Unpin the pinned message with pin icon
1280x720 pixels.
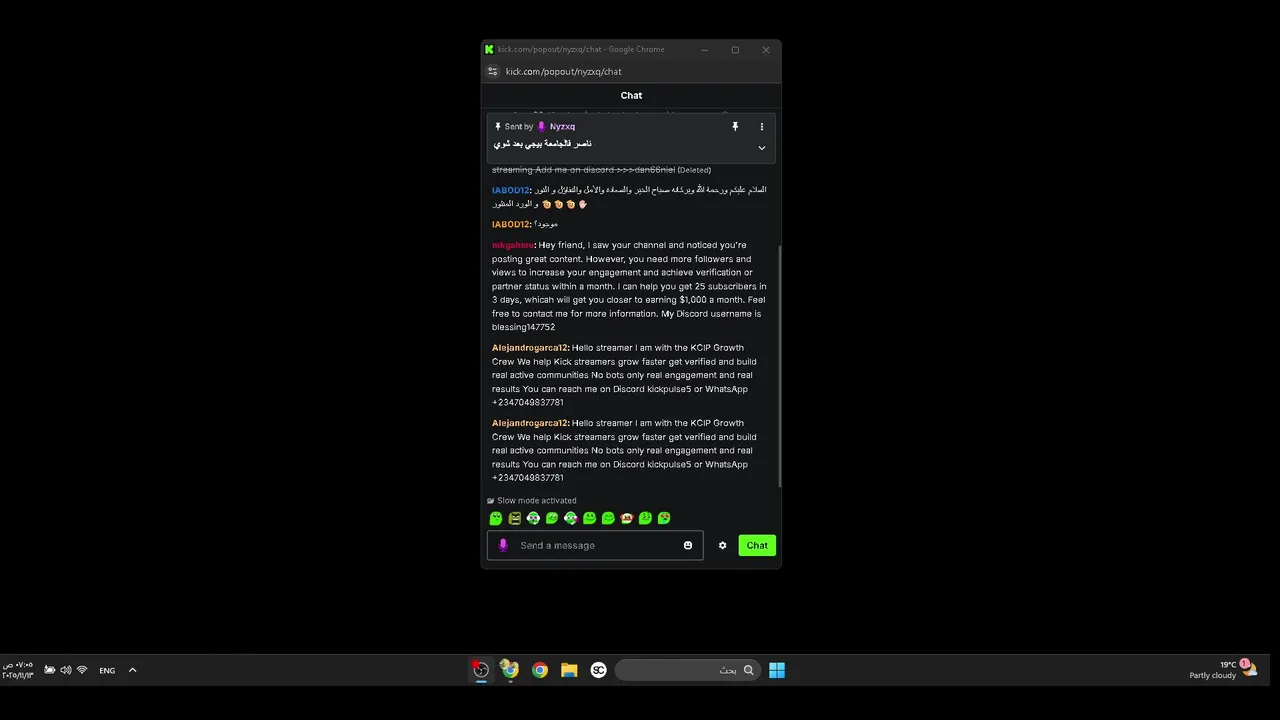(x=735, y=127)
